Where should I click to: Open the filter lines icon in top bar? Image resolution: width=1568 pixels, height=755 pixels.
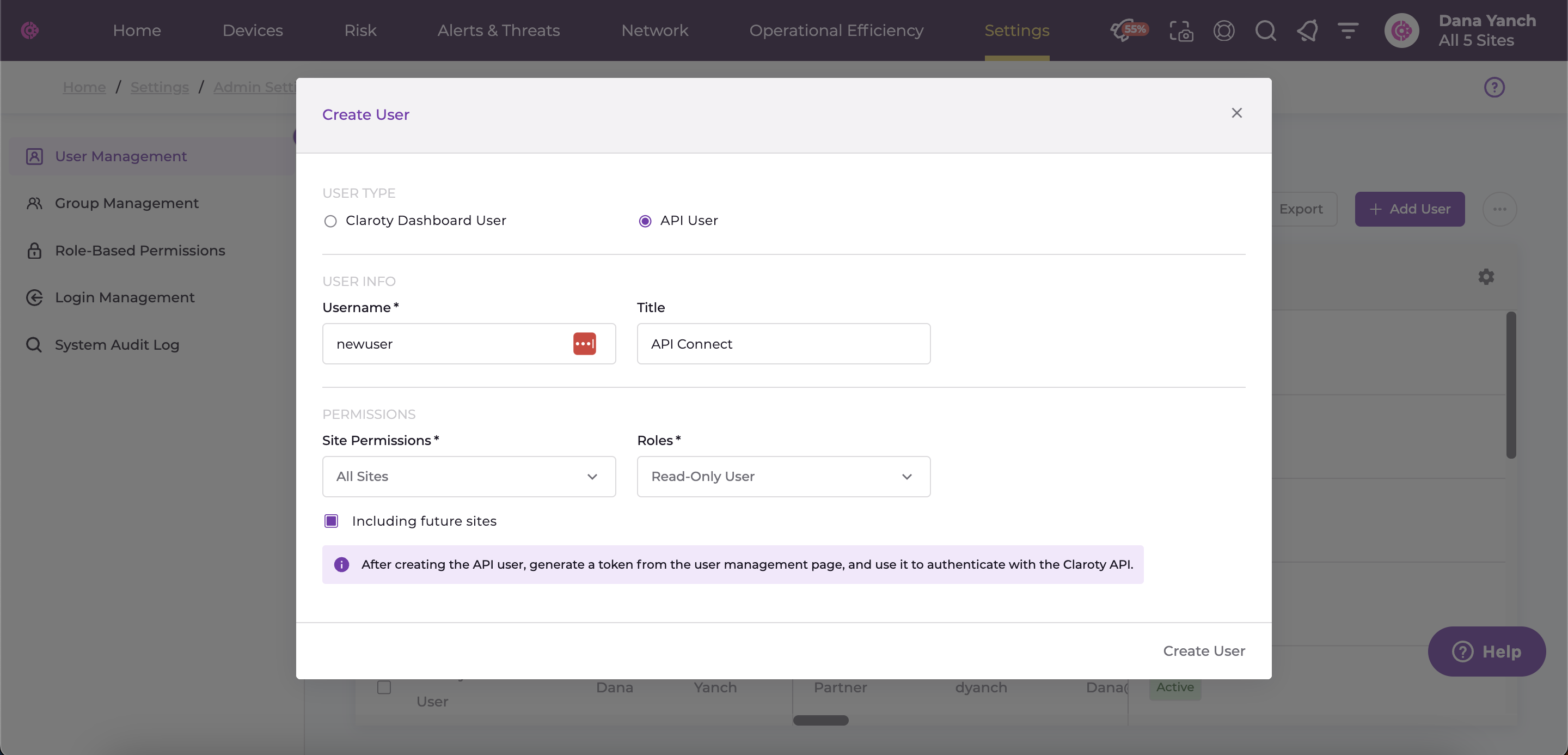point(1348,31)
